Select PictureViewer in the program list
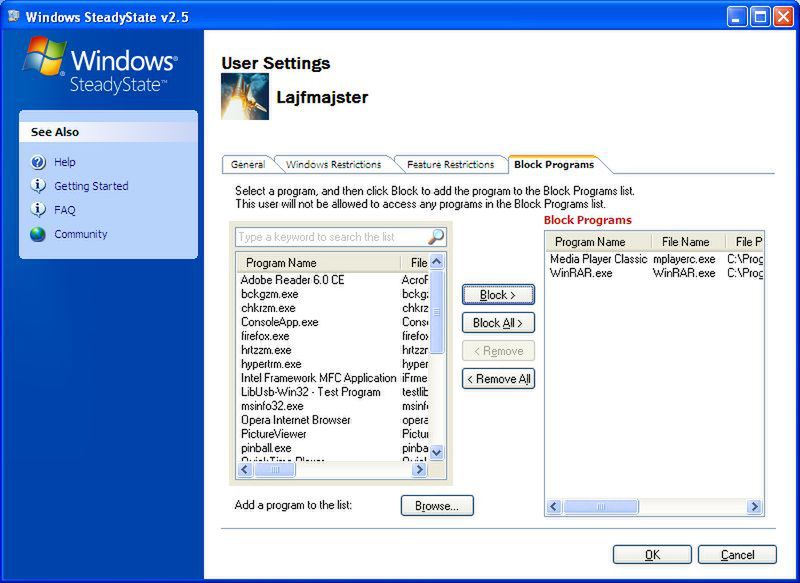This screenshot has width=800, height=583. (334, 434)
